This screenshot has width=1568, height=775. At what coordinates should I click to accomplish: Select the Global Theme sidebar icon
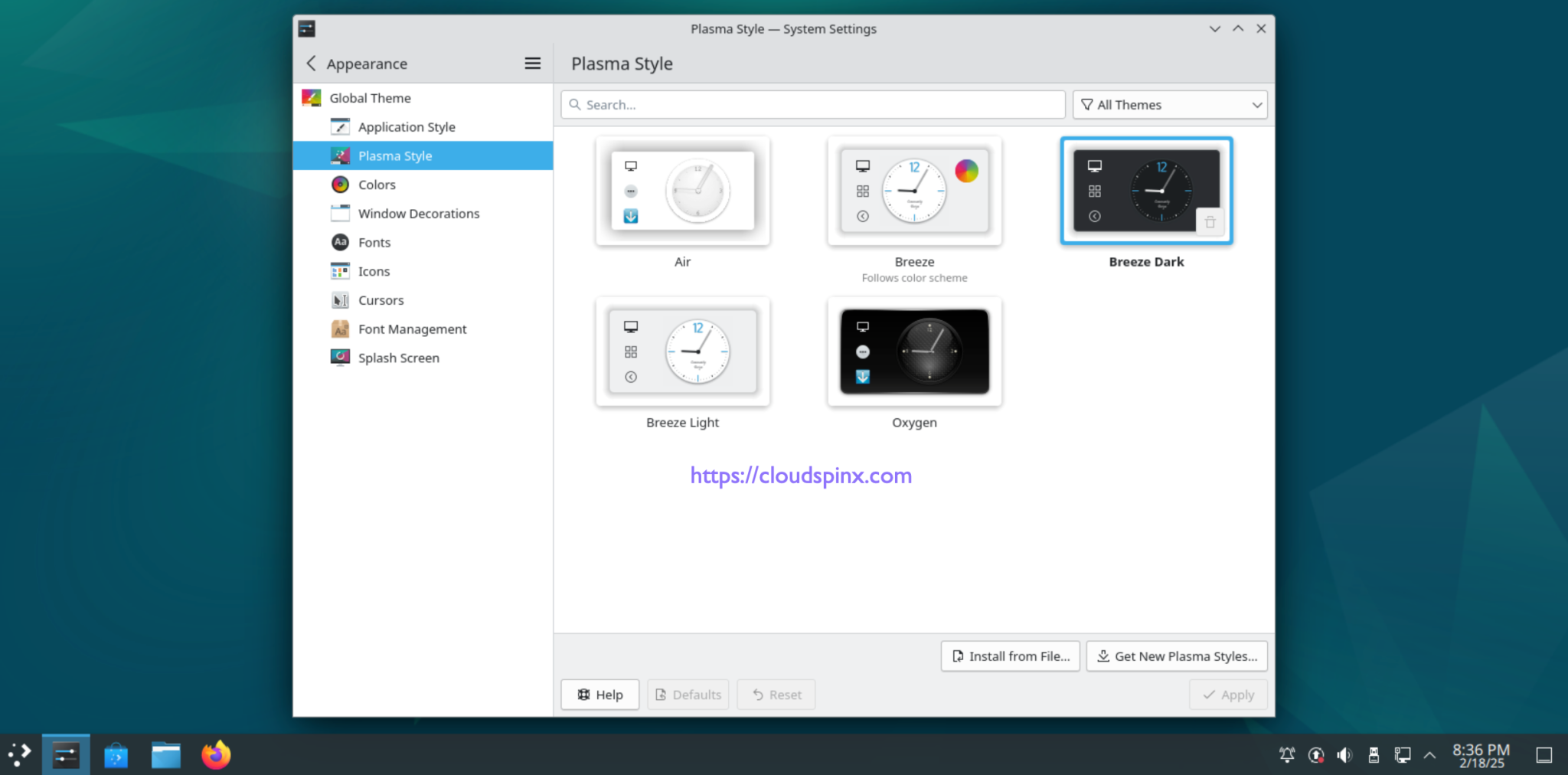tap(311, 97)
